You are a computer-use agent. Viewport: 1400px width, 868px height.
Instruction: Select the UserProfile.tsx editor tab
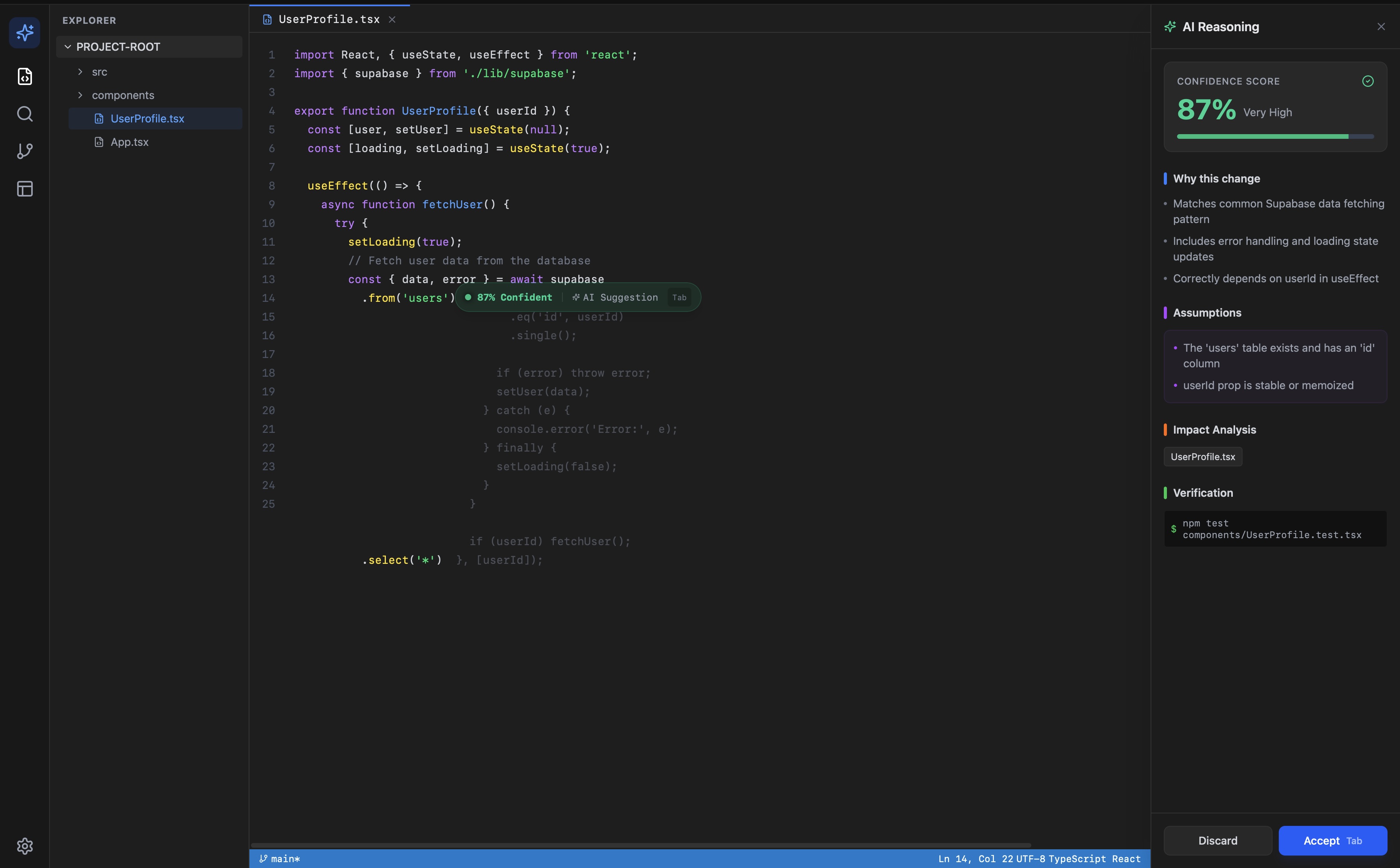click(329, 19)
